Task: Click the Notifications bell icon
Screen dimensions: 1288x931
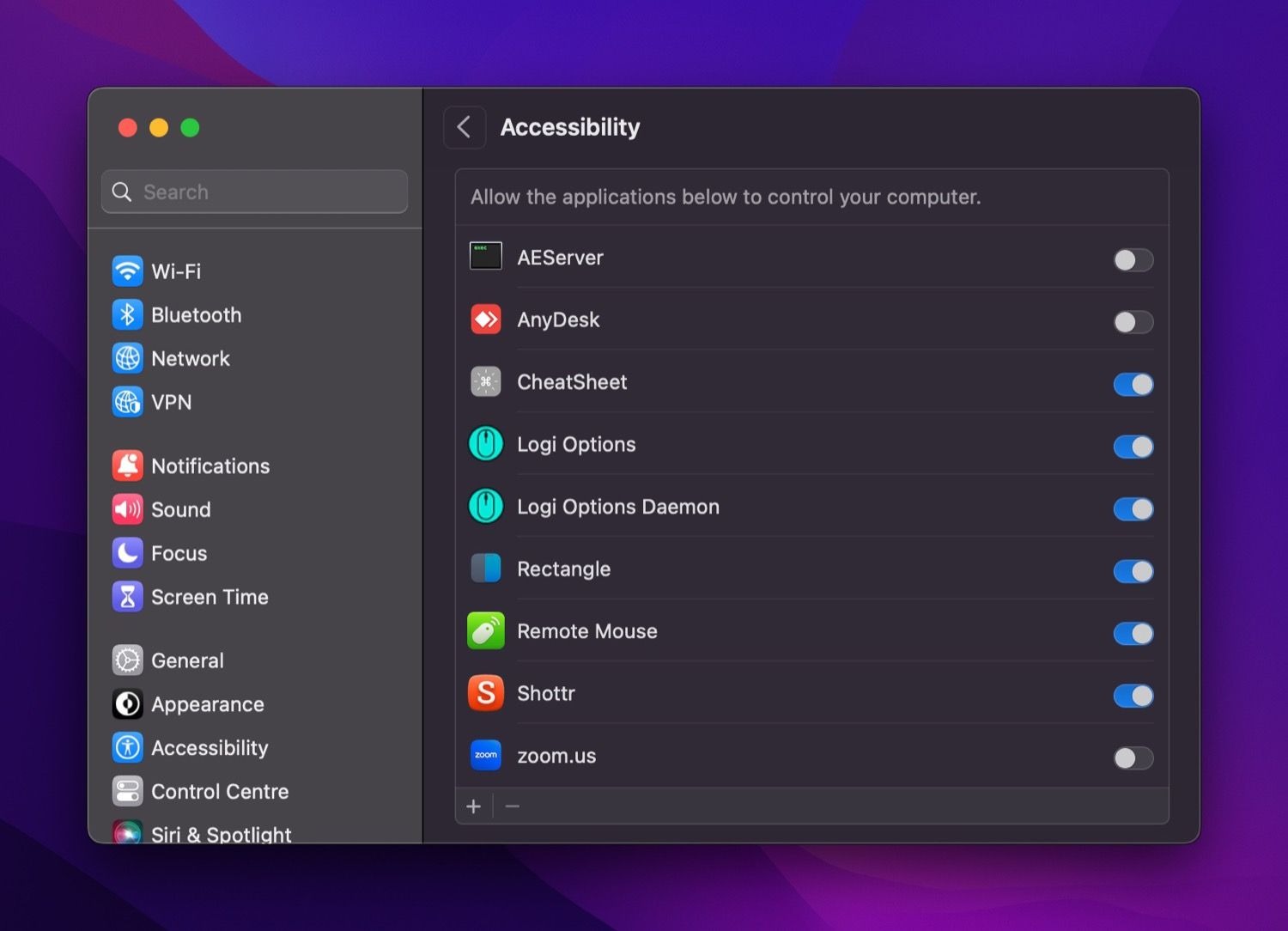Action: tap(128, 465)
